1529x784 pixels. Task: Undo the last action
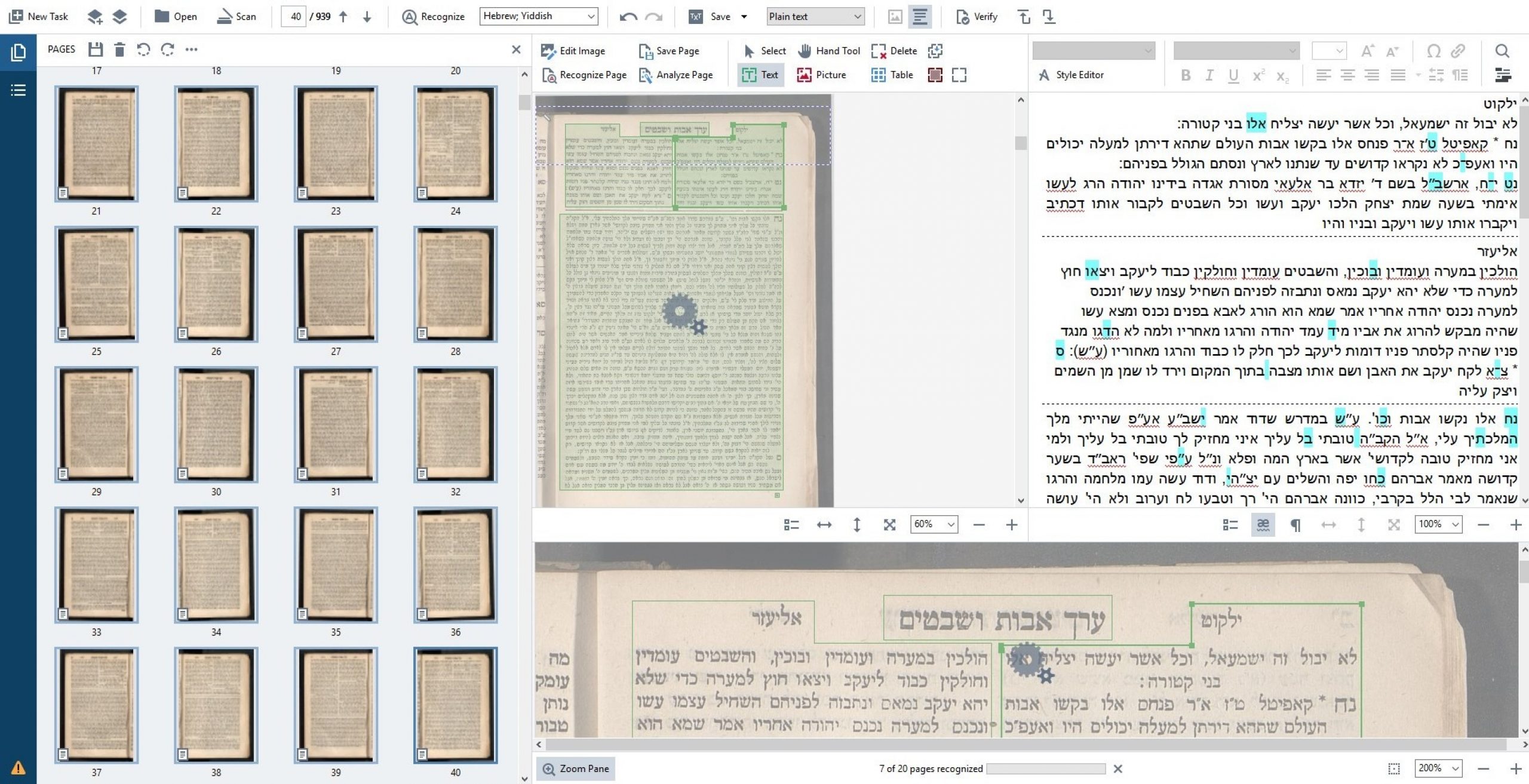click(x=627, y=16)
